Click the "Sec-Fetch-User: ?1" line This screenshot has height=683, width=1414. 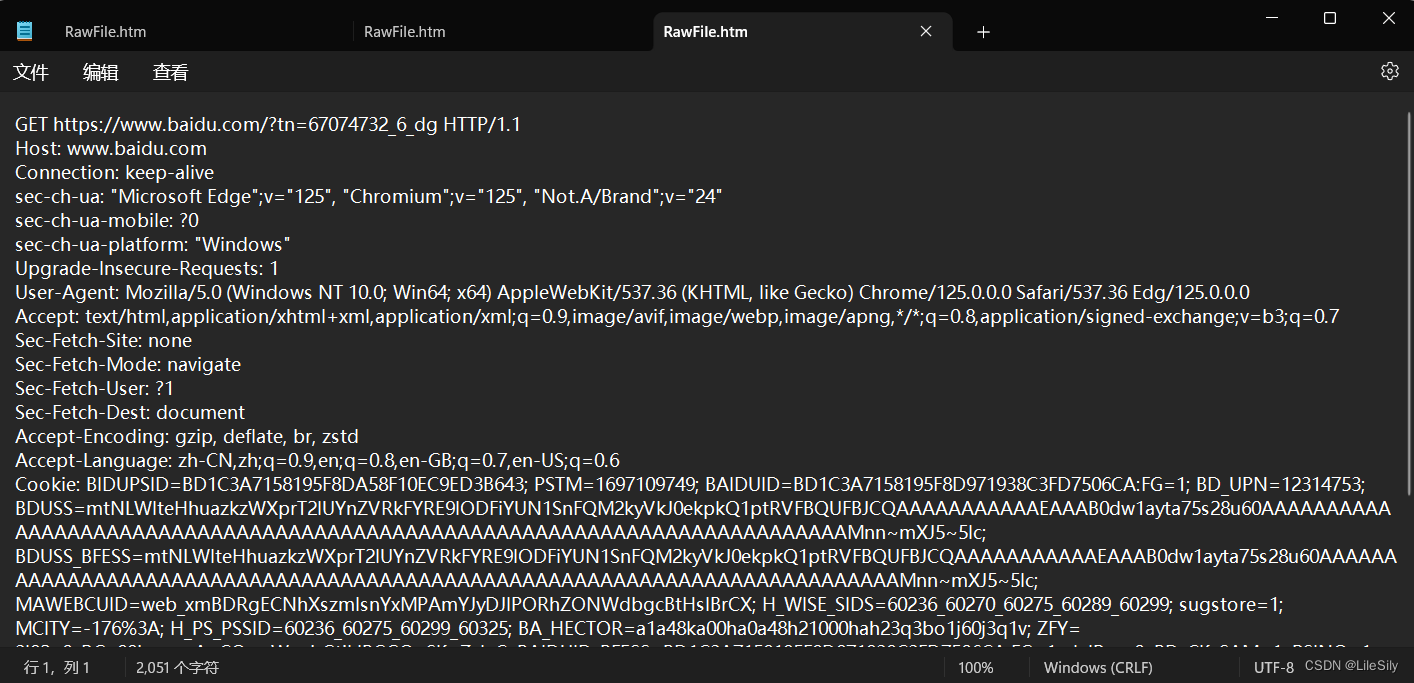94,389
